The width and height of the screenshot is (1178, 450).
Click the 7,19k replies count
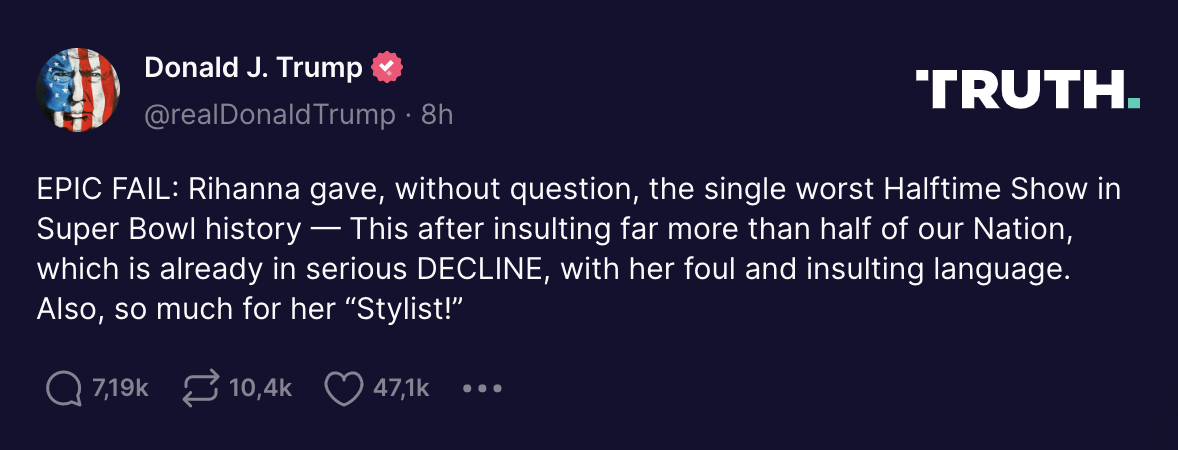point(120,389)
